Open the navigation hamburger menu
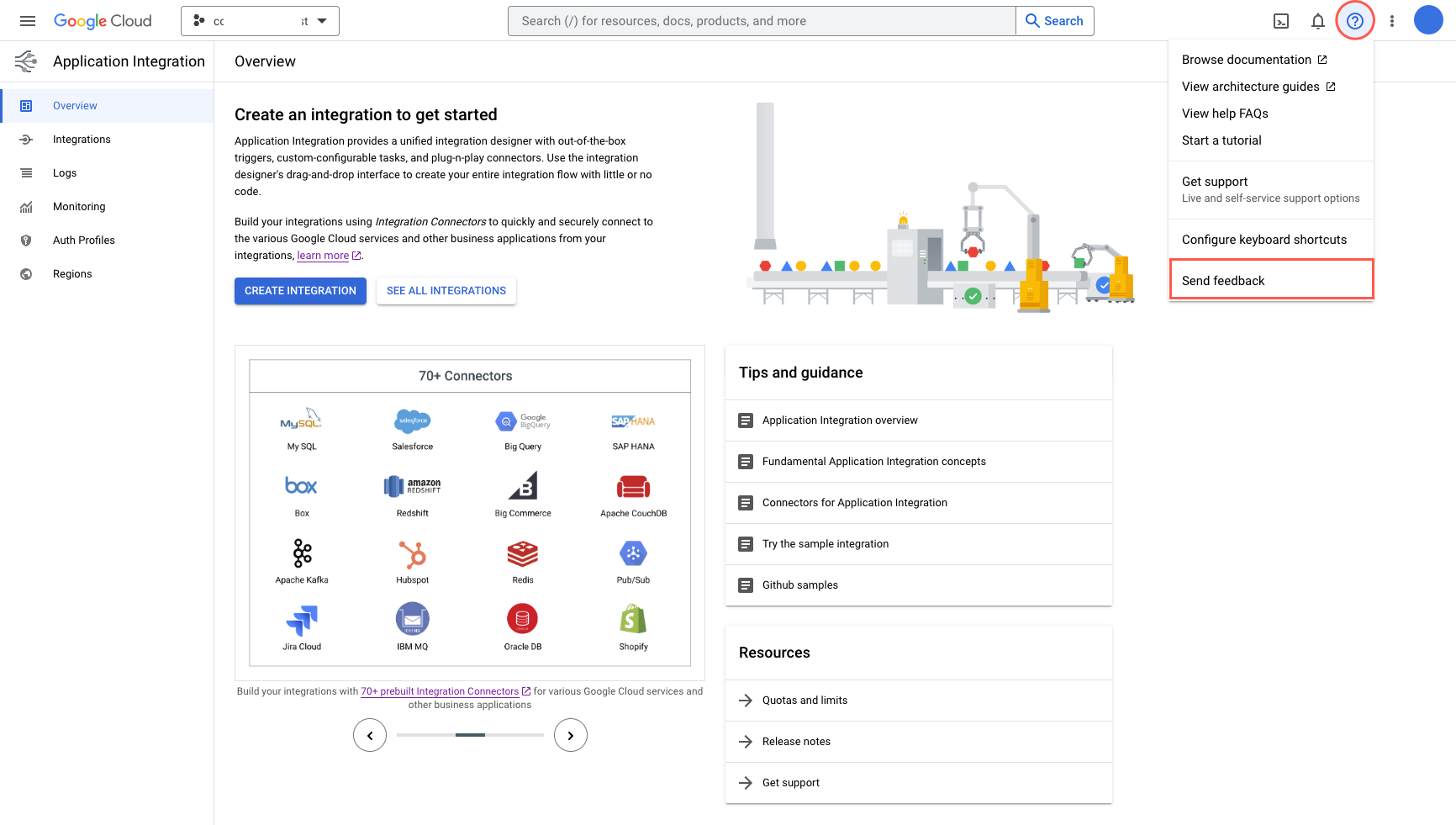Image resolution: width=1456 pixels, height=825 pixels. click(x=28, y=20)
